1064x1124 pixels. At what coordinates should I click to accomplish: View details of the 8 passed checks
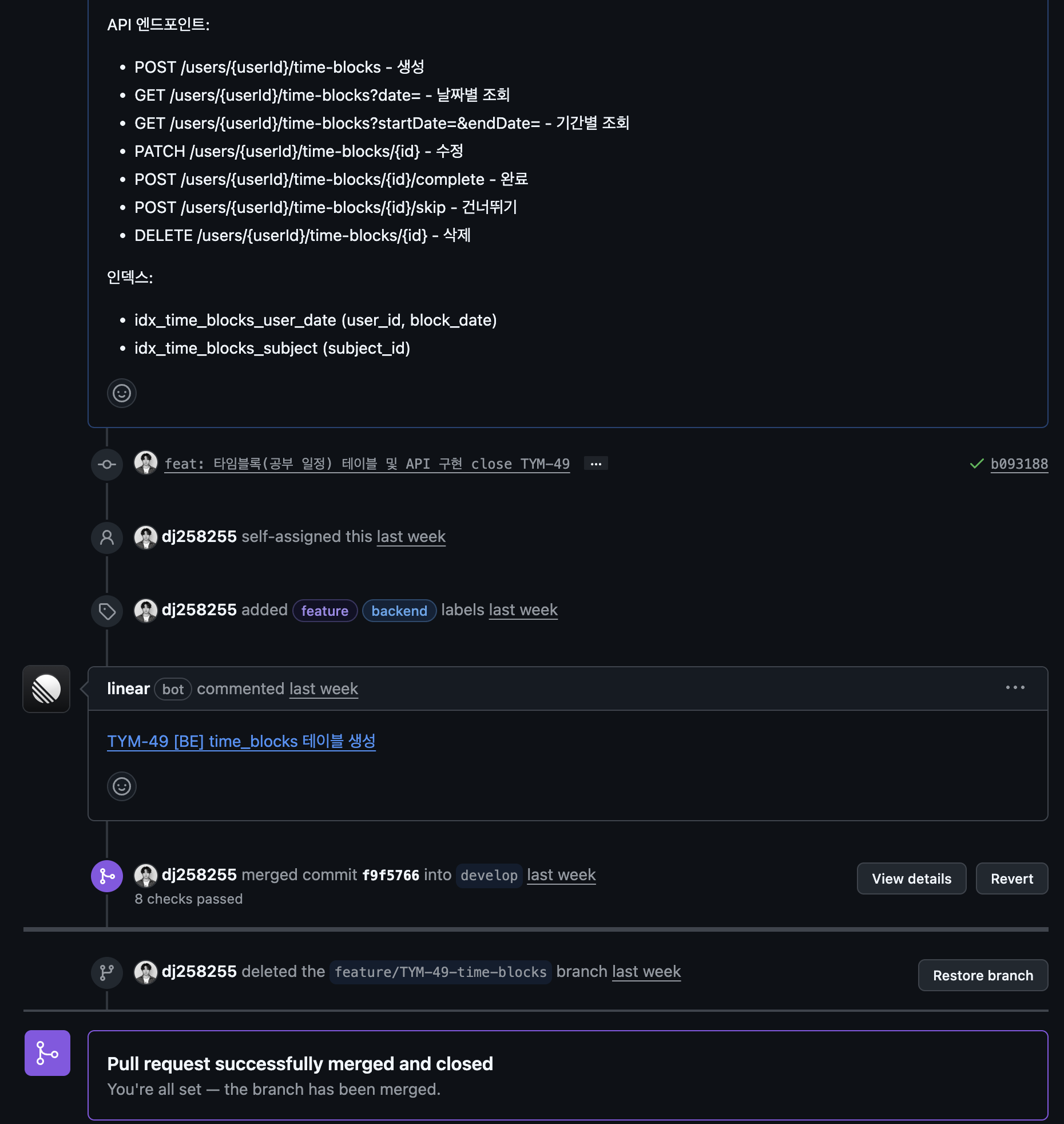911,878
